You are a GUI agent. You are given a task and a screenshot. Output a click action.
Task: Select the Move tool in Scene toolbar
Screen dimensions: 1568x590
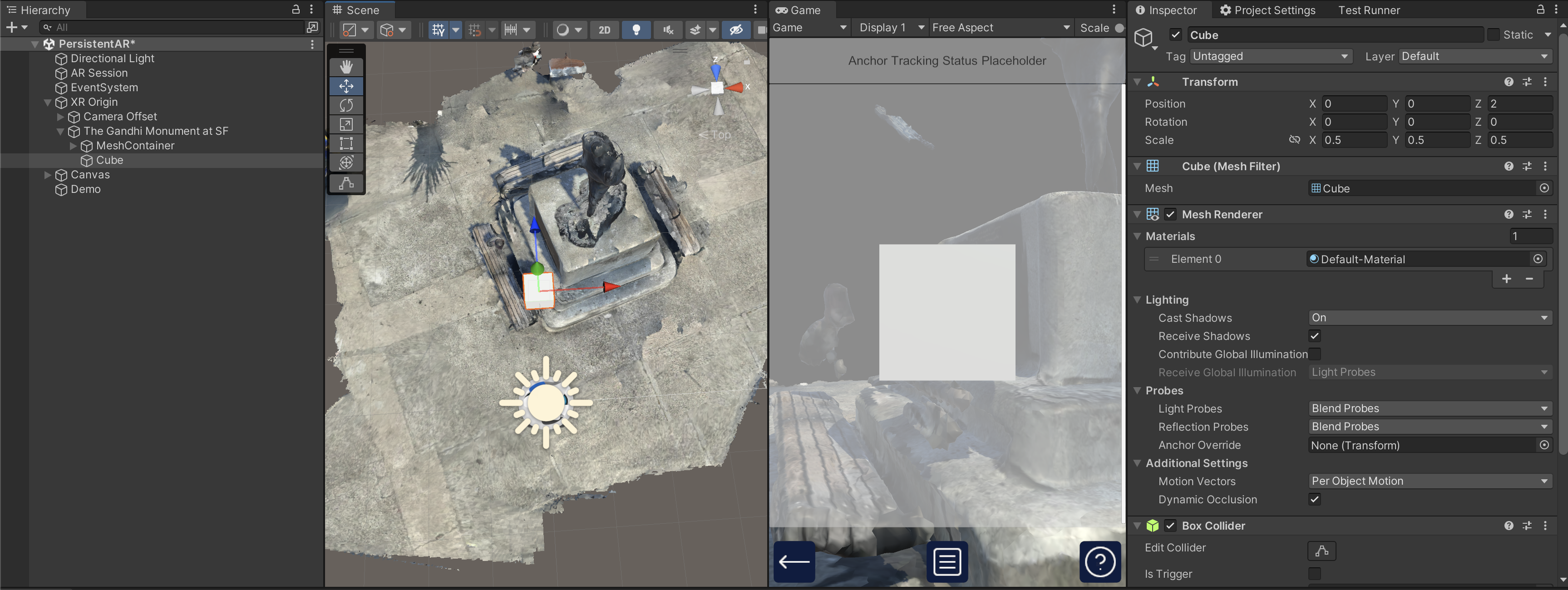pyautogui.click(x=346, y=86)
